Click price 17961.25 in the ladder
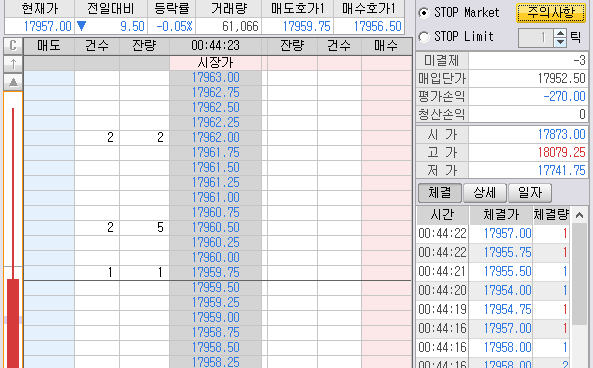This screenshot has height=368, width=593. point(216,183)
